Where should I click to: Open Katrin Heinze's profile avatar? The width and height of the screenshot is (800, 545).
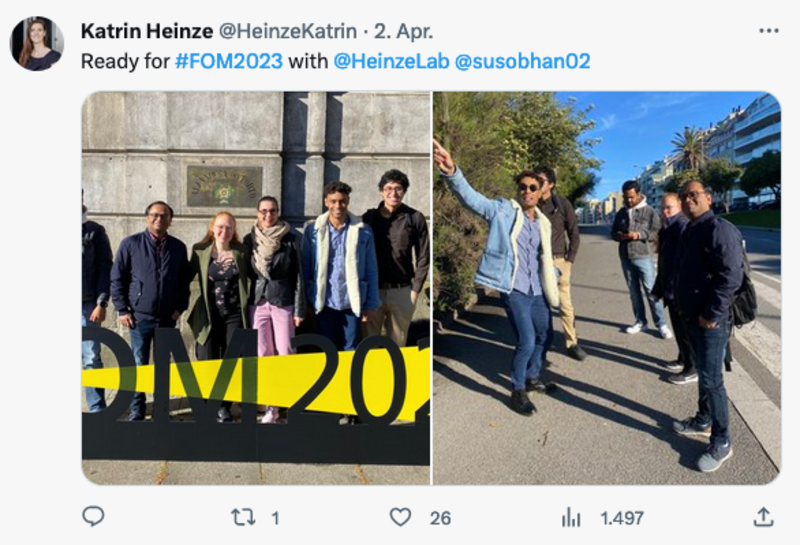tap(37, 43)
